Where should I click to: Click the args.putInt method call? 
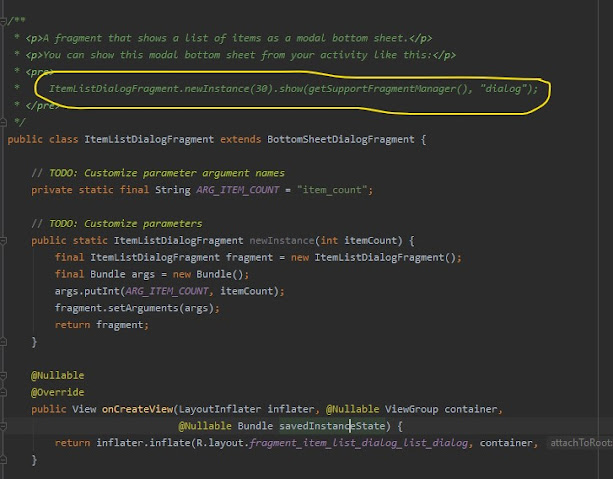coord(84,291)
